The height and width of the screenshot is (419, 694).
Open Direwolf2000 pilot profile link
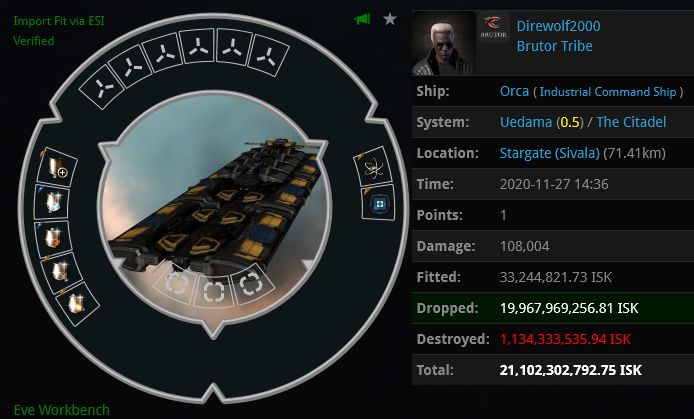click(559, 26)
